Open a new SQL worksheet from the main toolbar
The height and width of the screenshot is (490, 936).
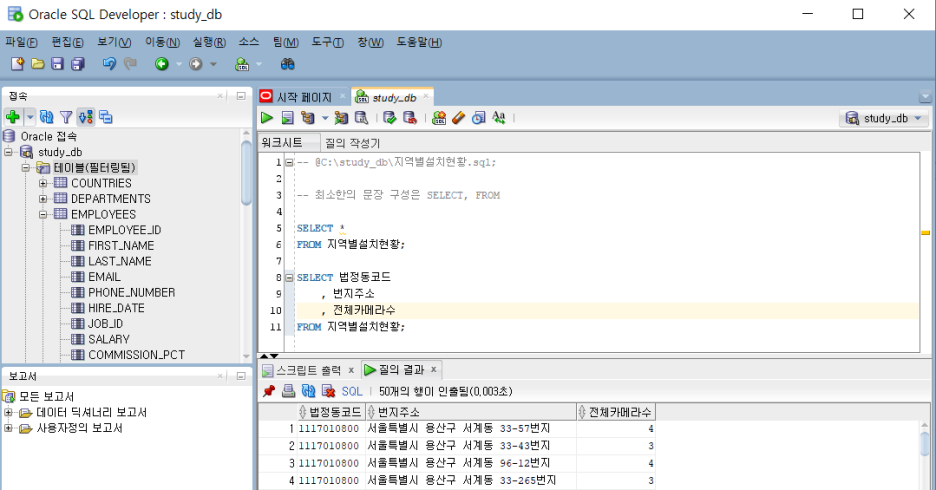pyautogui.click(x=242, y=64)
